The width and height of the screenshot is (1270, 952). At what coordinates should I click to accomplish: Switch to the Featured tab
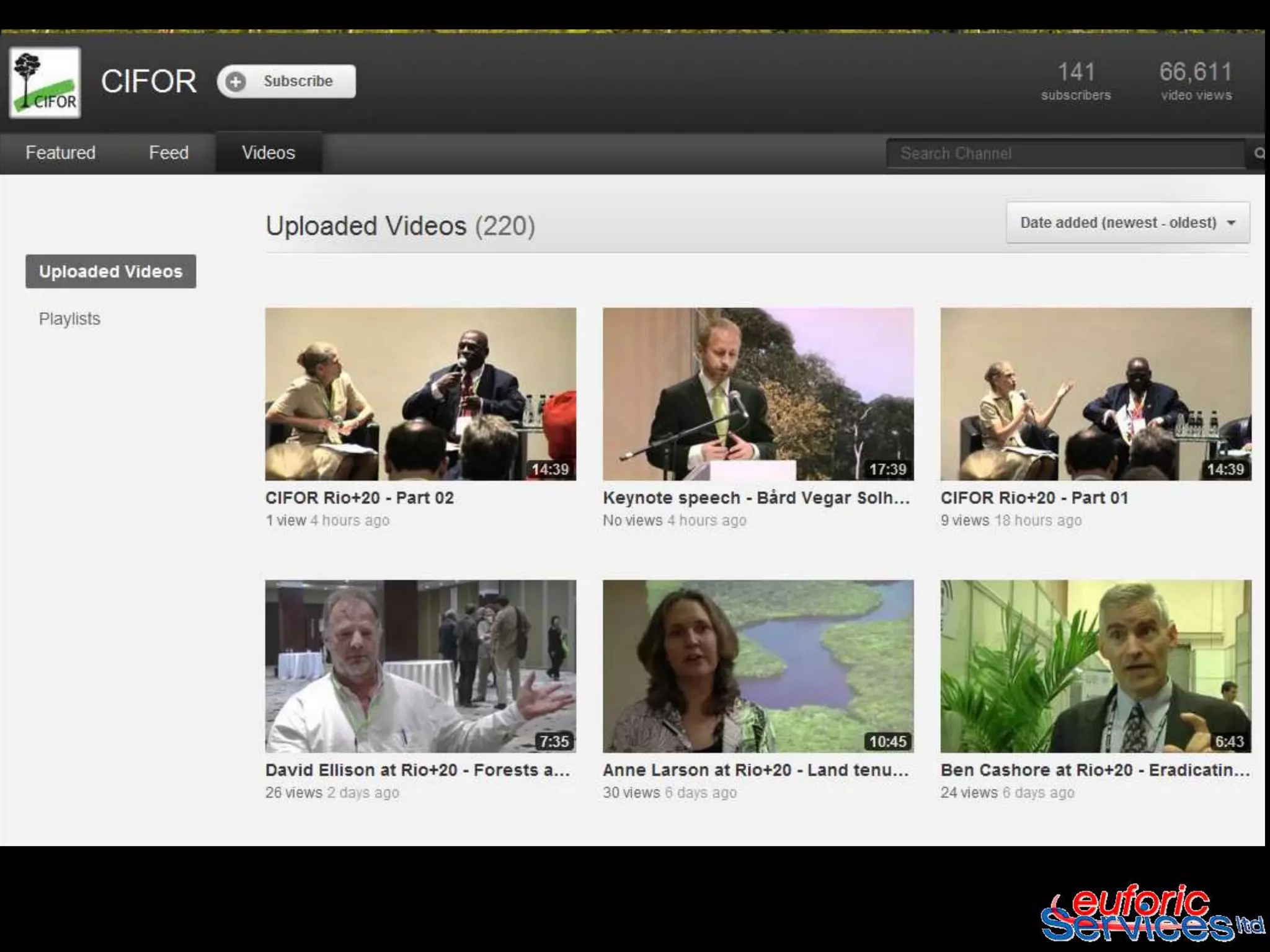(x=60, y=152)
